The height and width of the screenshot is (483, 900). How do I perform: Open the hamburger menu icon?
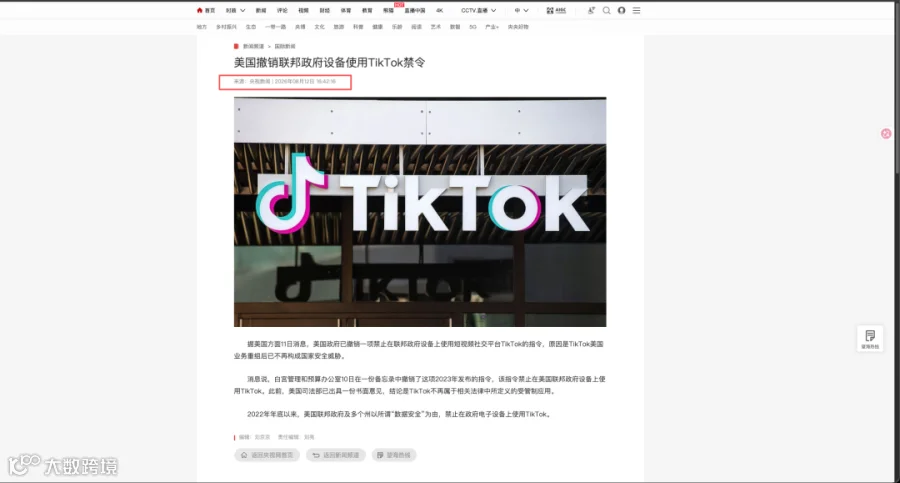pos(637,10)
